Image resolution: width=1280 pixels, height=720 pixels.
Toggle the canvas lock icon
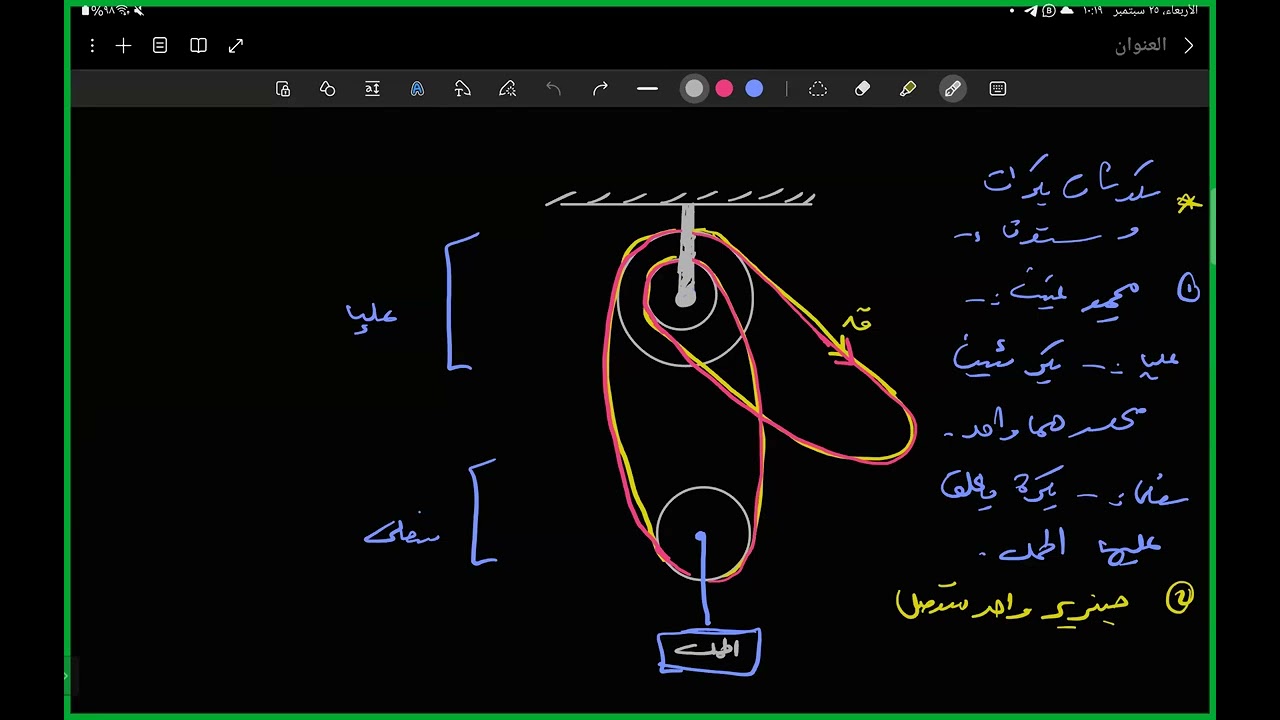[x=283, y=89]
